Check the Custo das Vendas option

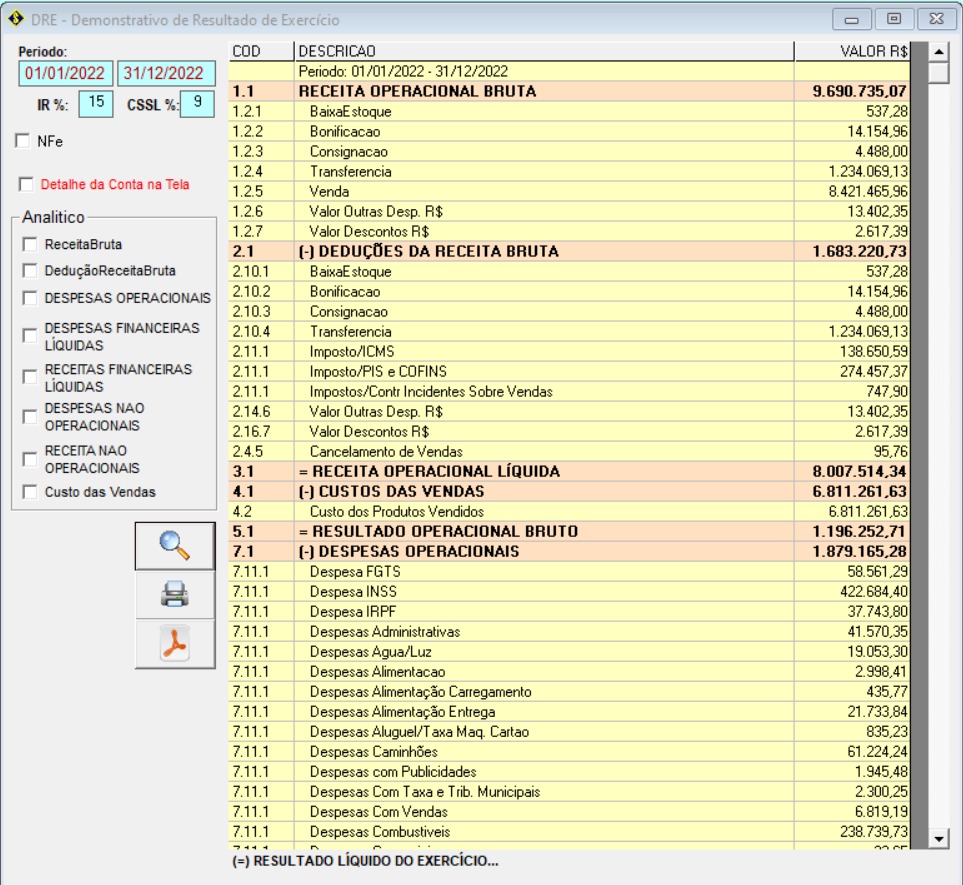(30, 492)
